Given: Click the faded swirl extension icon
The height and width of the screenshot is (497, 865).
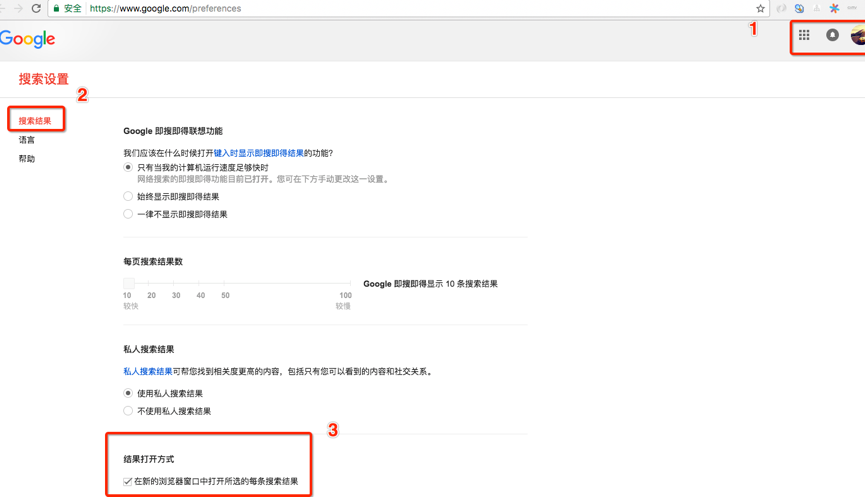Looking at the screenshot, I should (x=781, y=8).
